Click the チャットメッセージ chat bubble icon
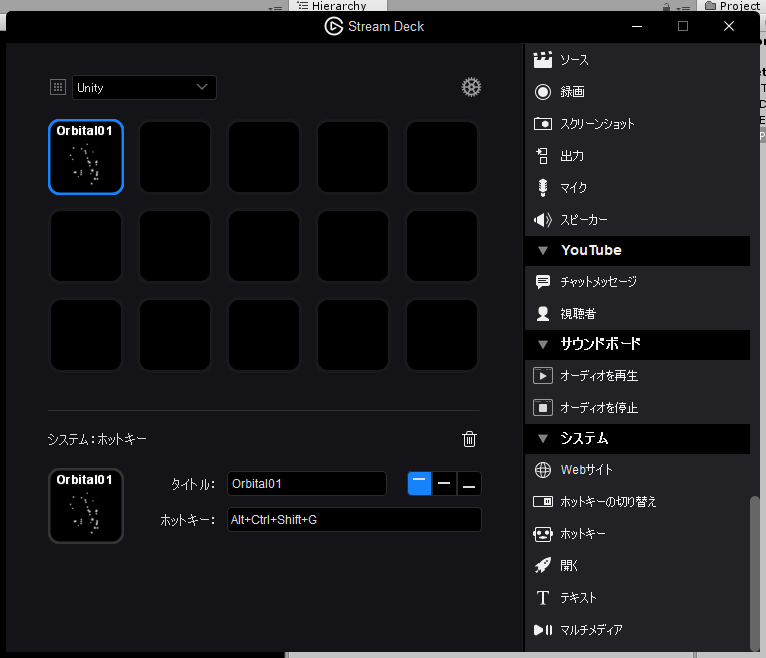Viewport: 766px width, 658px height. tap(543, 282)
